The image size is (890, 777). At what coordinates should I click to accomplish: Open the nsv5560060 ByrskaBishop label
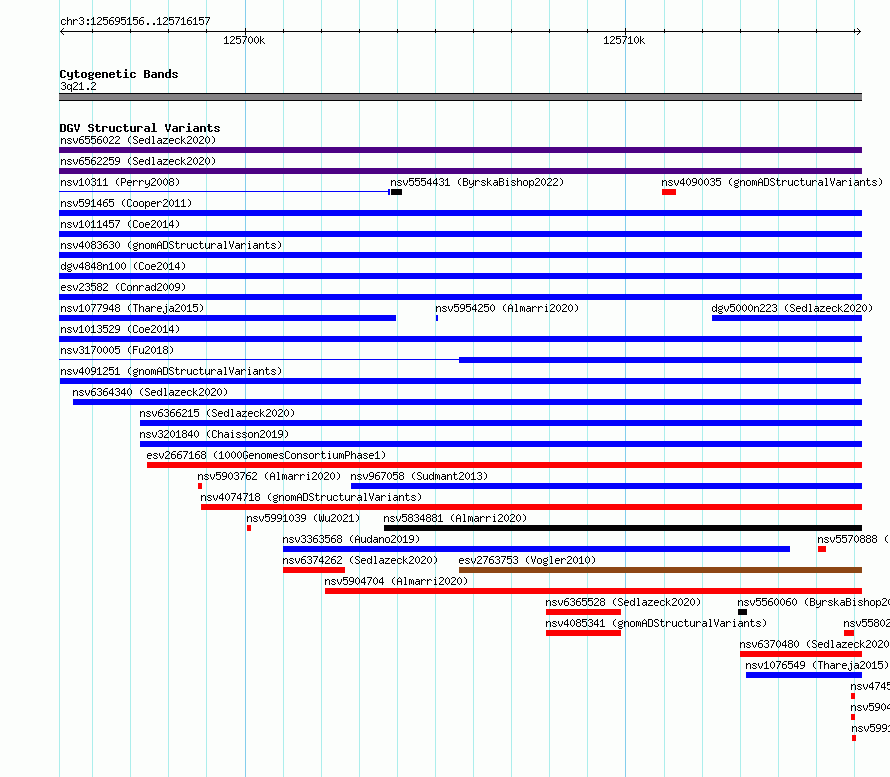point(813,602)
